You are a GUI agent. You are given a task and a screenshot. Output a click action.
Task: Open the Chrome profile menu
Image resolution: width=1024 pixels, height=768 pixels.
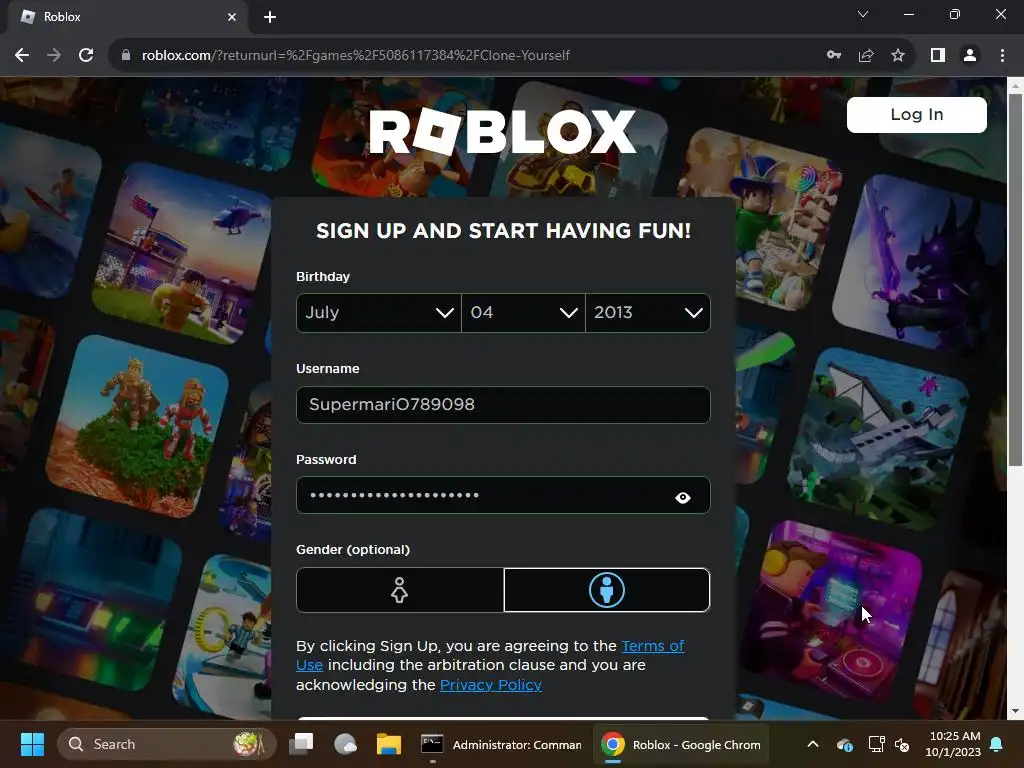pos(970,56)
